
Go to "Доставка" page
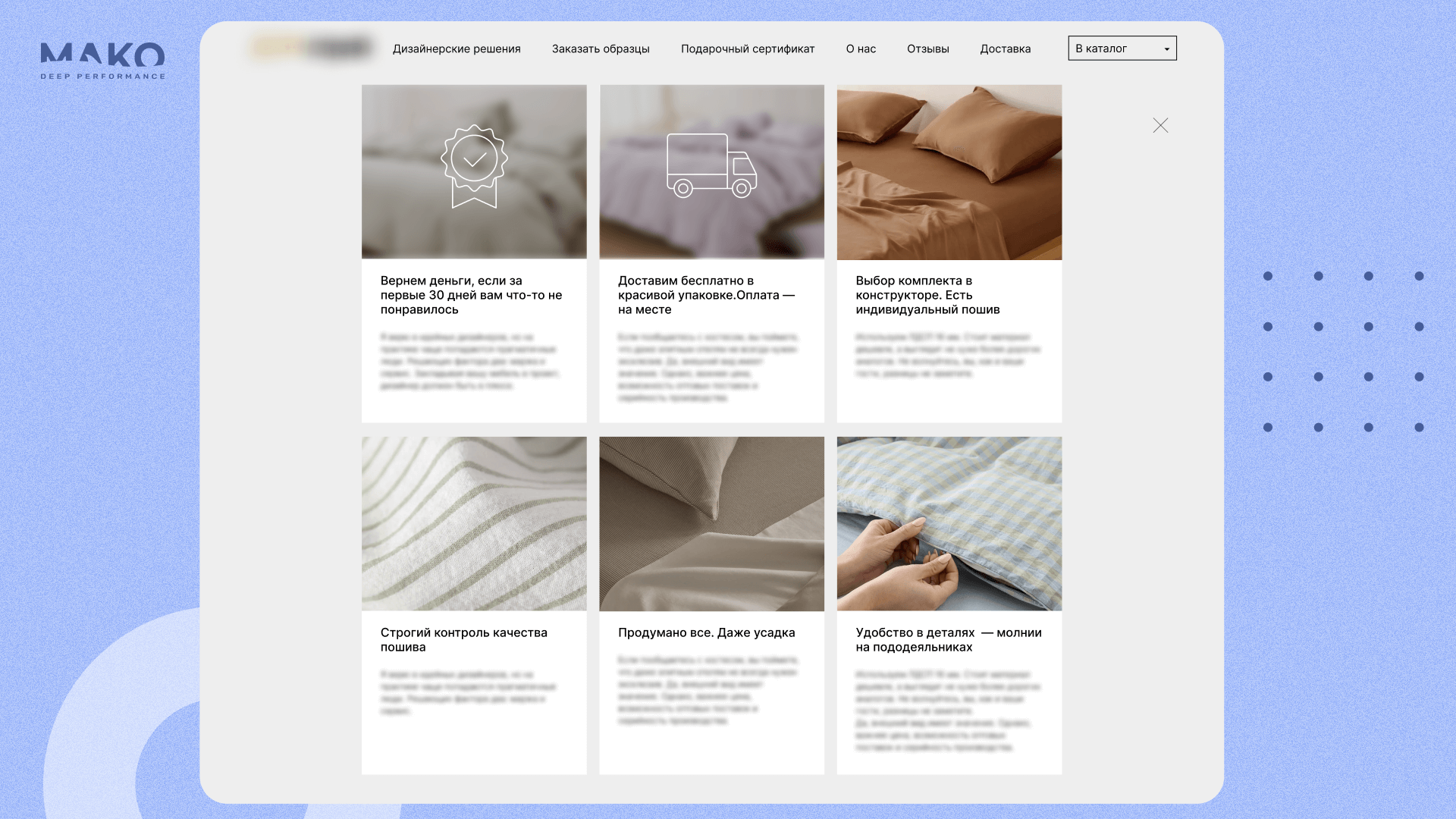(x=1005, y=49)
